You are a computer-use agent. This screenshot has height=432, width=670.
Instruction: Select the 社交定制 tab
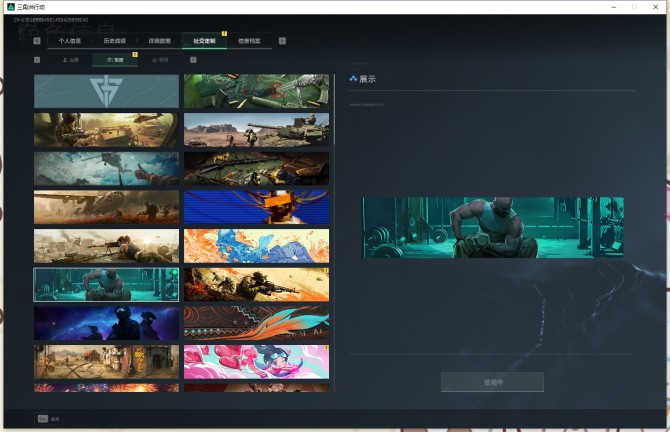click(x=204, y=41)
